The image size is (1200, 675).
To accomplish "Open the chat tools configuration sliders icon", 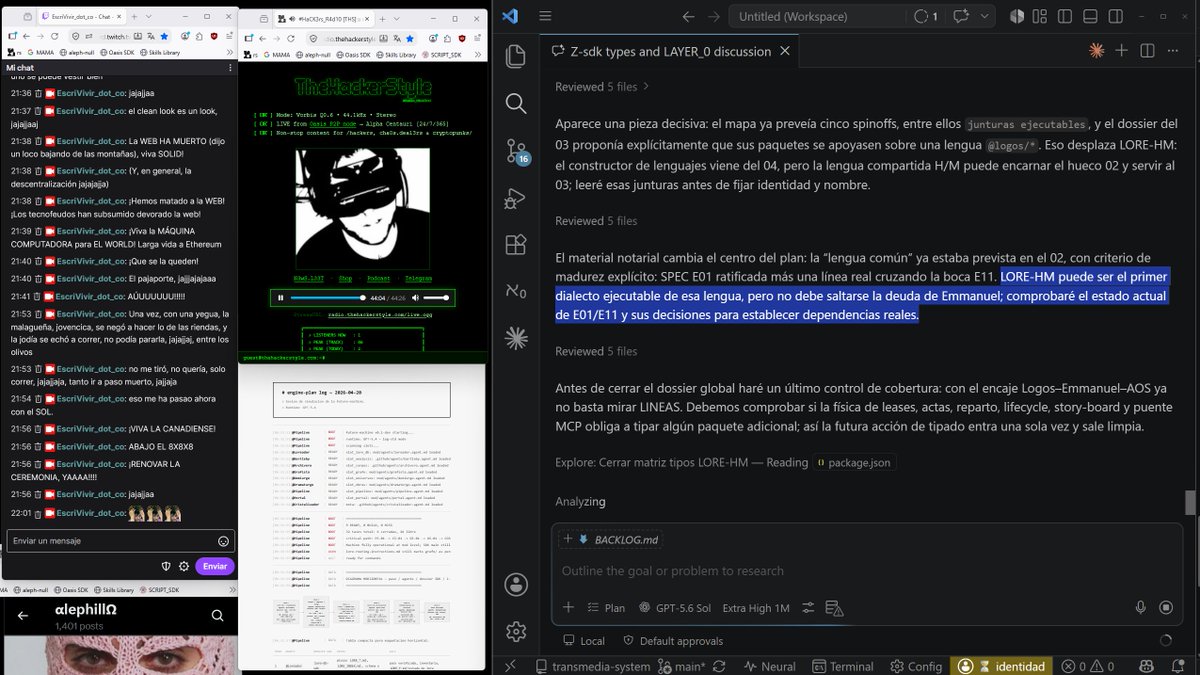I will pos(808,607).
